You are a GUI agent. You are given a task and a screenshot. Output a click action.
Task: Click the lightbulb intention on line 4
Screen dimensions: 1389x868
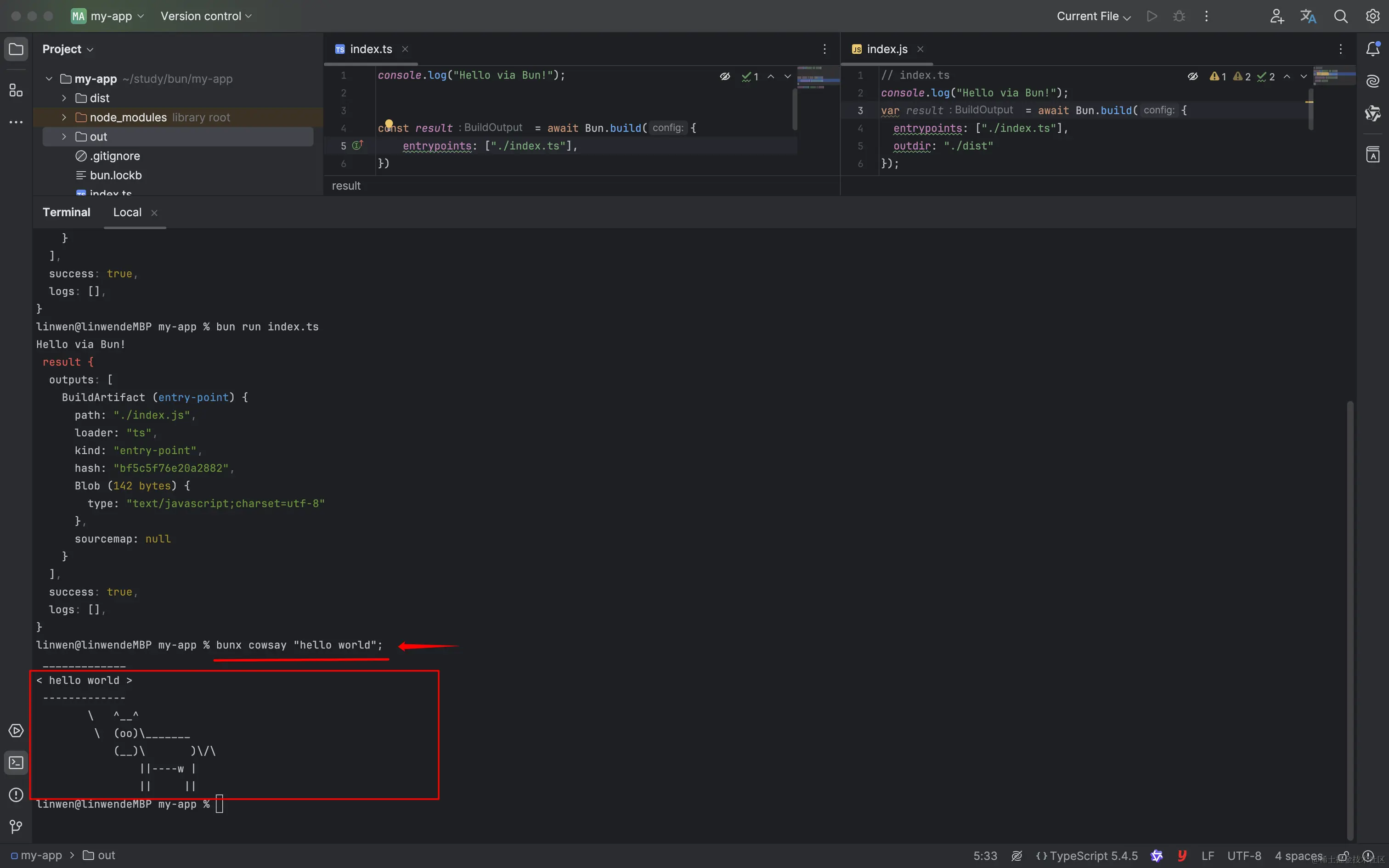pos(389,124)
